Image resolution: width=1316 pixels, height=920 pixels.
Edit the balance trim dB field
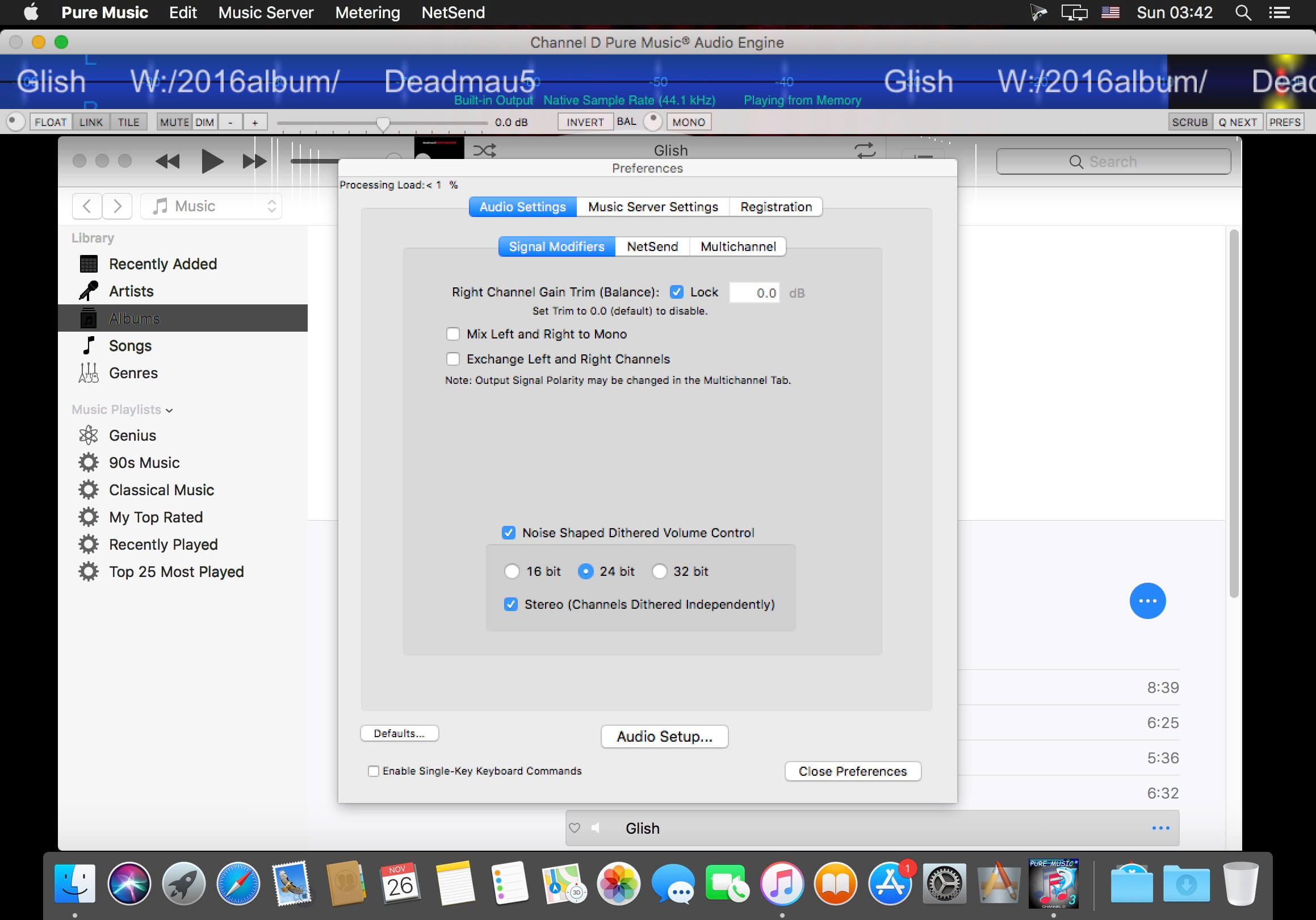pyautogui.click(x=755, y=292)
